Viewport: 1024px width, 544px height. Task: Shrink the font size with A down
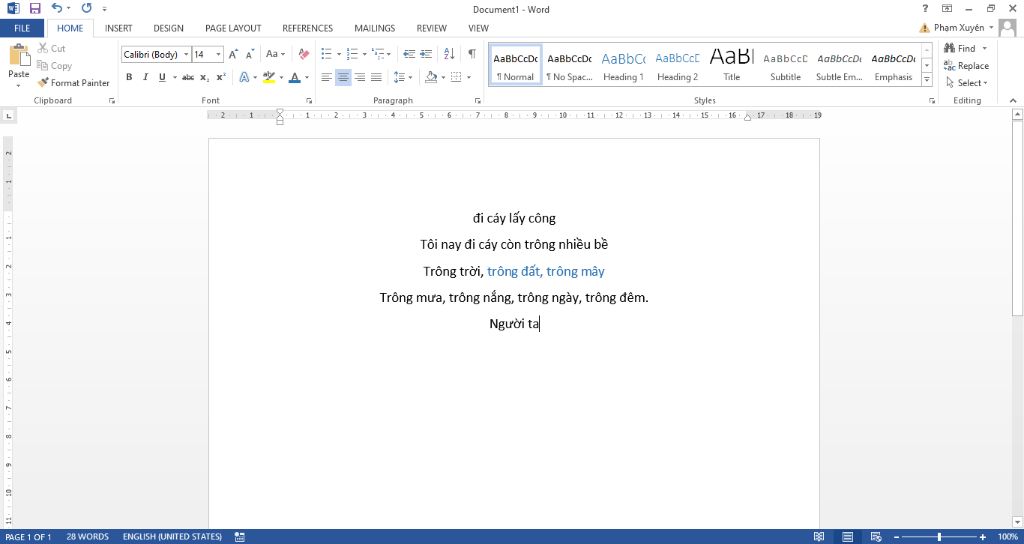(249, 55)
